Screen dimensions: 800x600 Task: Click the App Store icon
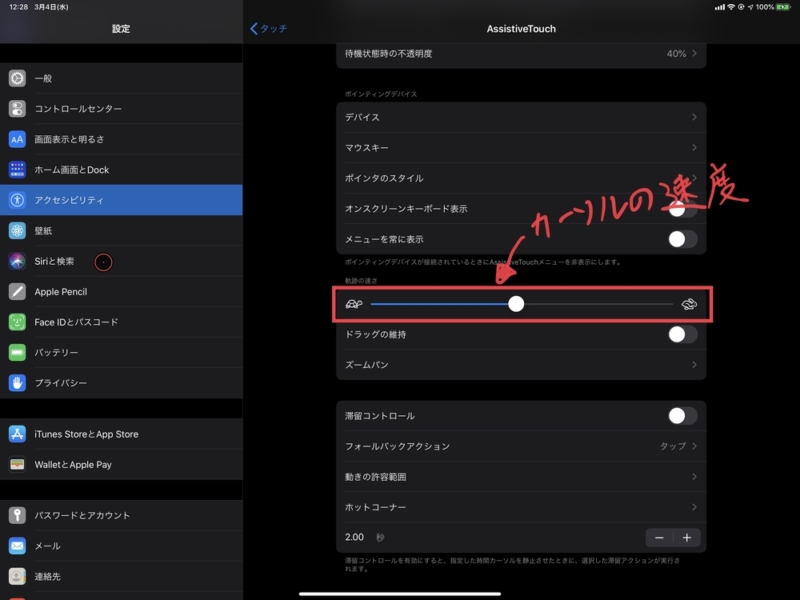point(17,434)
